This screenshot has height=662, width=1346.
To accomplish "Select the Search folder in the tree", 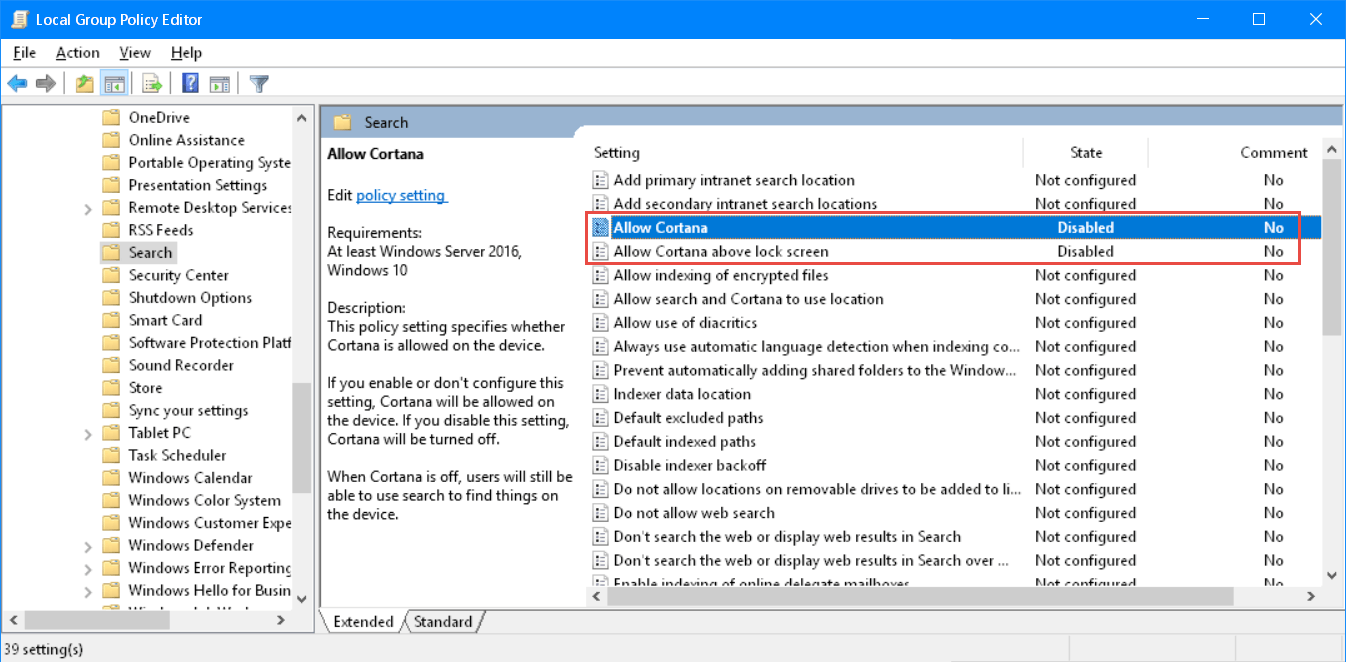I will coord(150,253).
